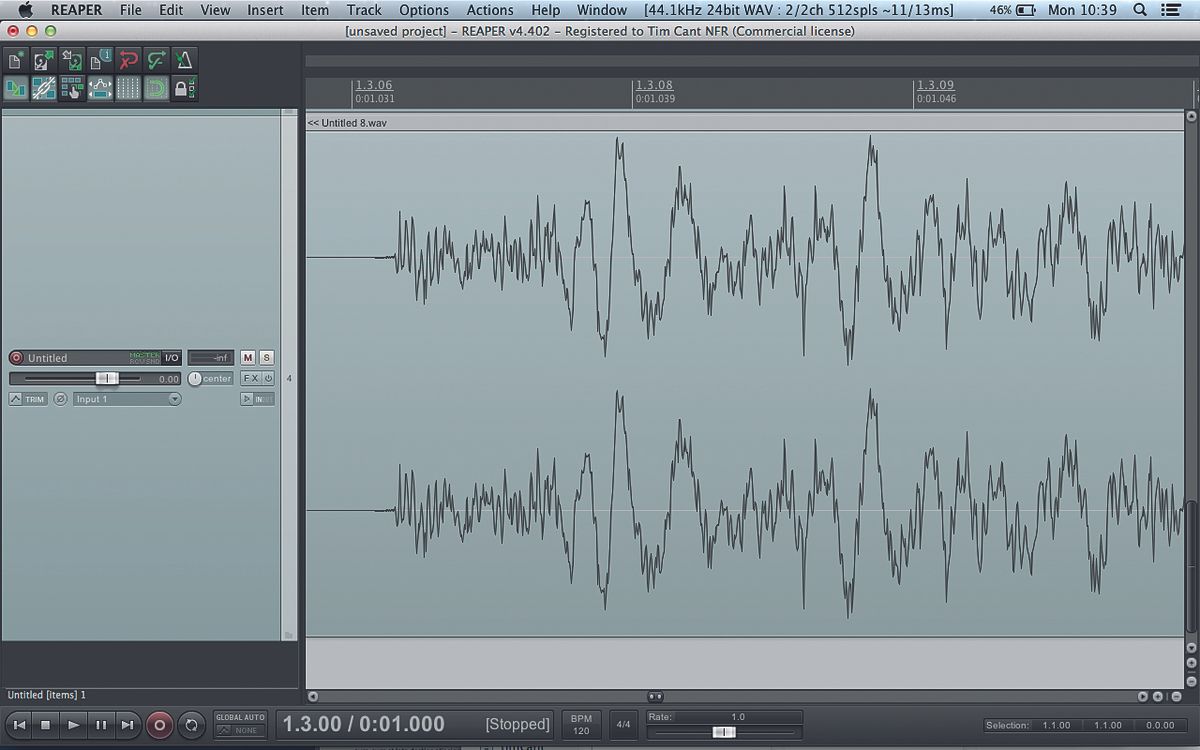Toggle grid snapping
This screenshot has height=750, width=1200.
tap(126, 88)
